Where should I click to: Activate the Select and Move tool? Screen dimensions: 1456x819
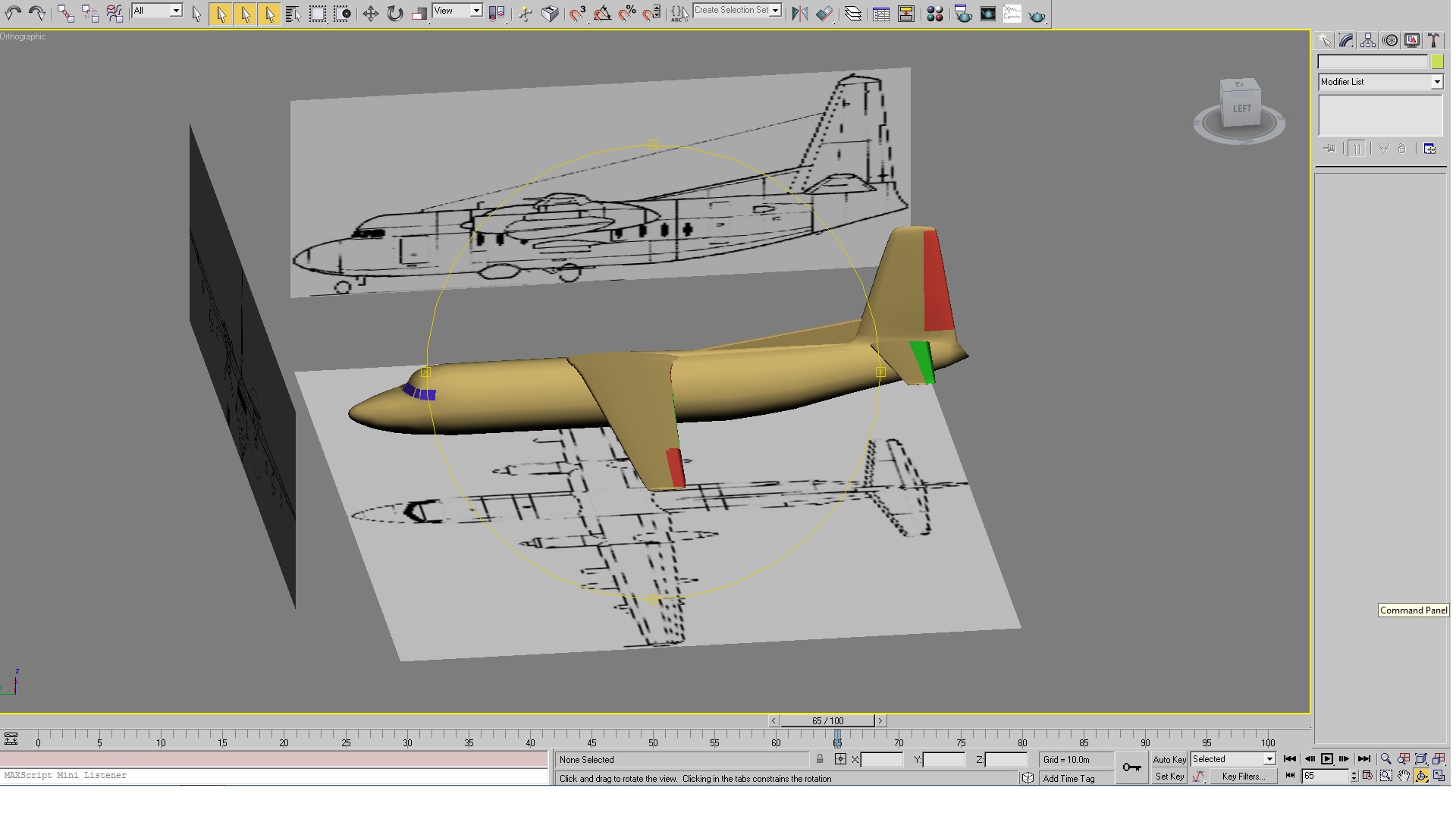(x=370, y=14)
